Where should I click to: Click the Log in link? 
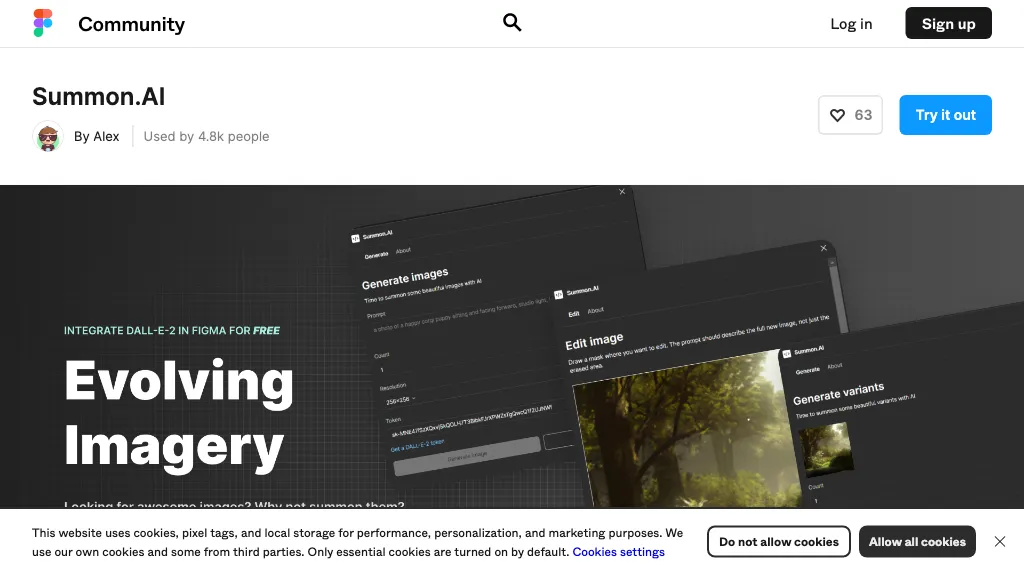point(851,24)
